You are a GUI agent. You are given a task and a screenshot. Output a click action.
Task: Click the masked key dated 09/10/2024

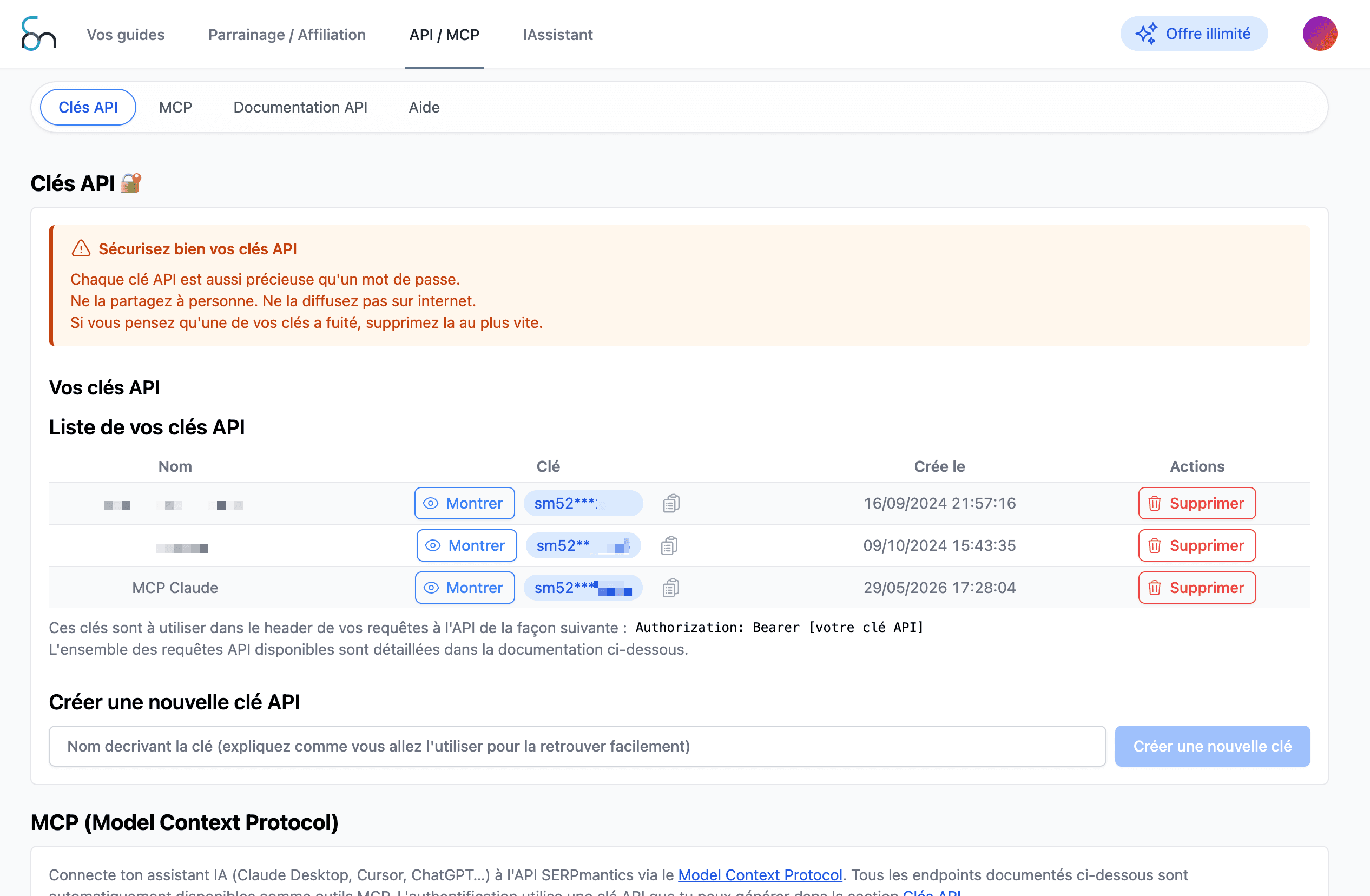coord(583,545)
